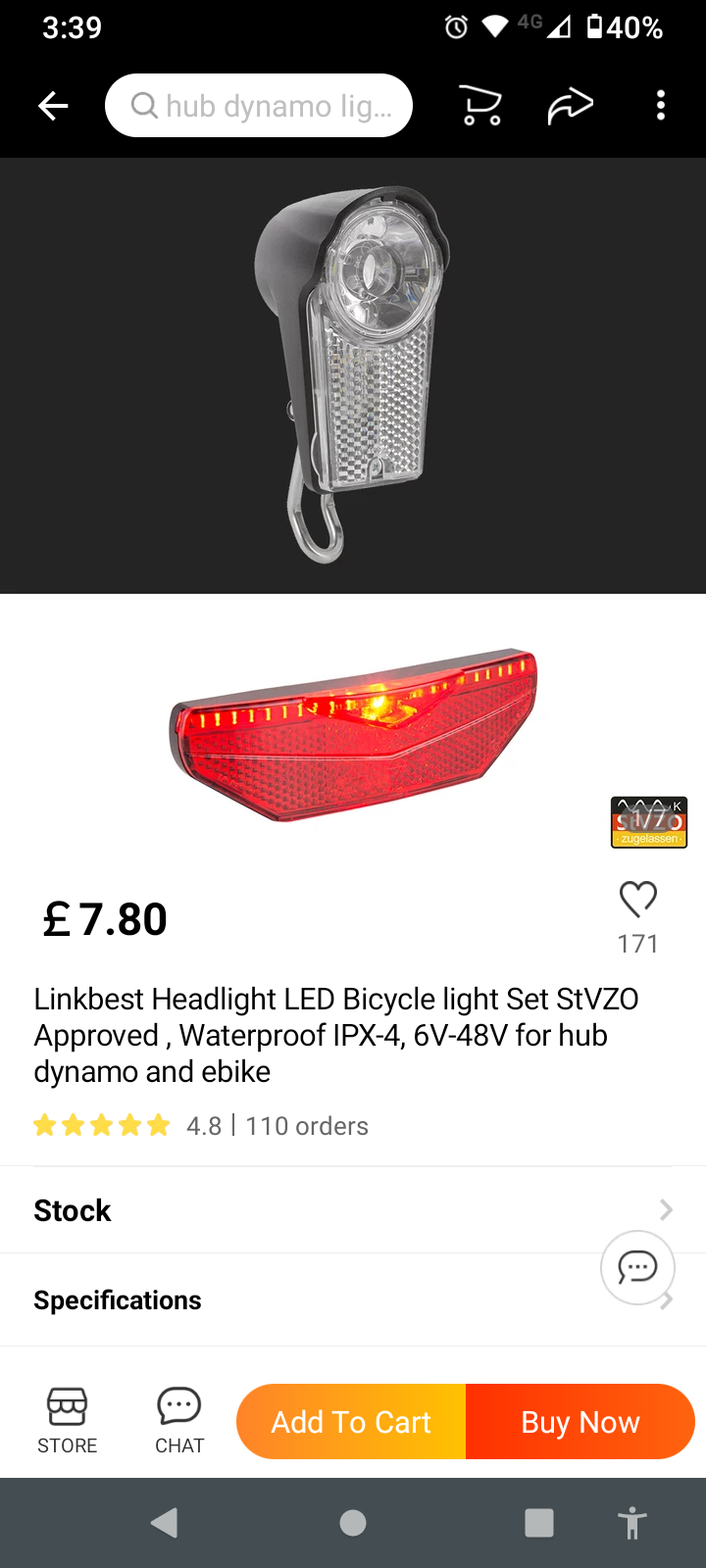Image resolution: width=706 pixels, height=1568 pixels.
Task: Open the Android recent apps square
Action: click(539, 1523)
